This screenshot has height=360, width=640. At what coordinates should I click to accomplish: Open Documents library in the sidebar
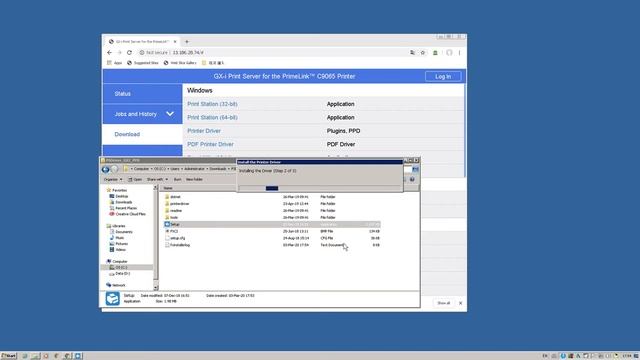coord(124,232)
